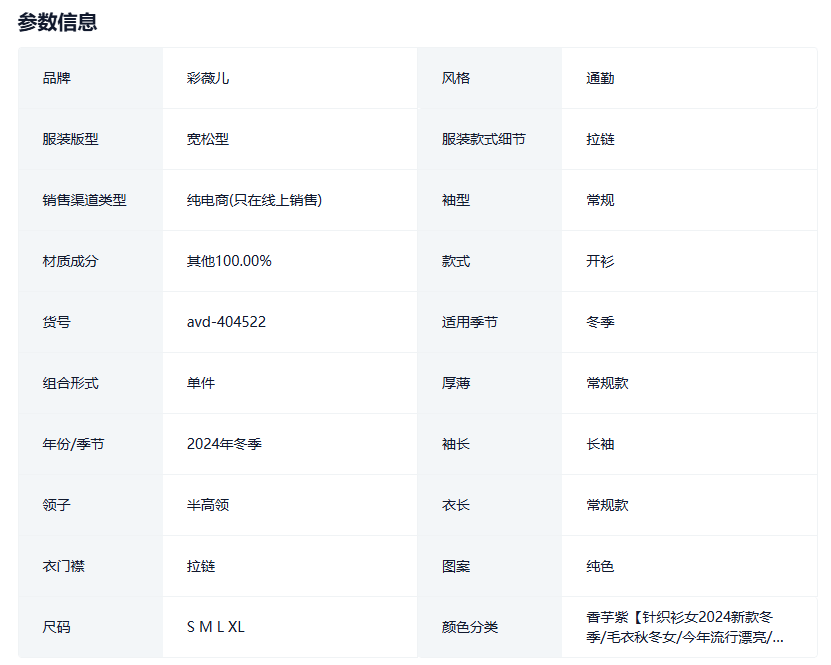Select the 单件 combination value
Image resolution: width=831 pixels, height=665 pixels.
click(x=201, y=383)
